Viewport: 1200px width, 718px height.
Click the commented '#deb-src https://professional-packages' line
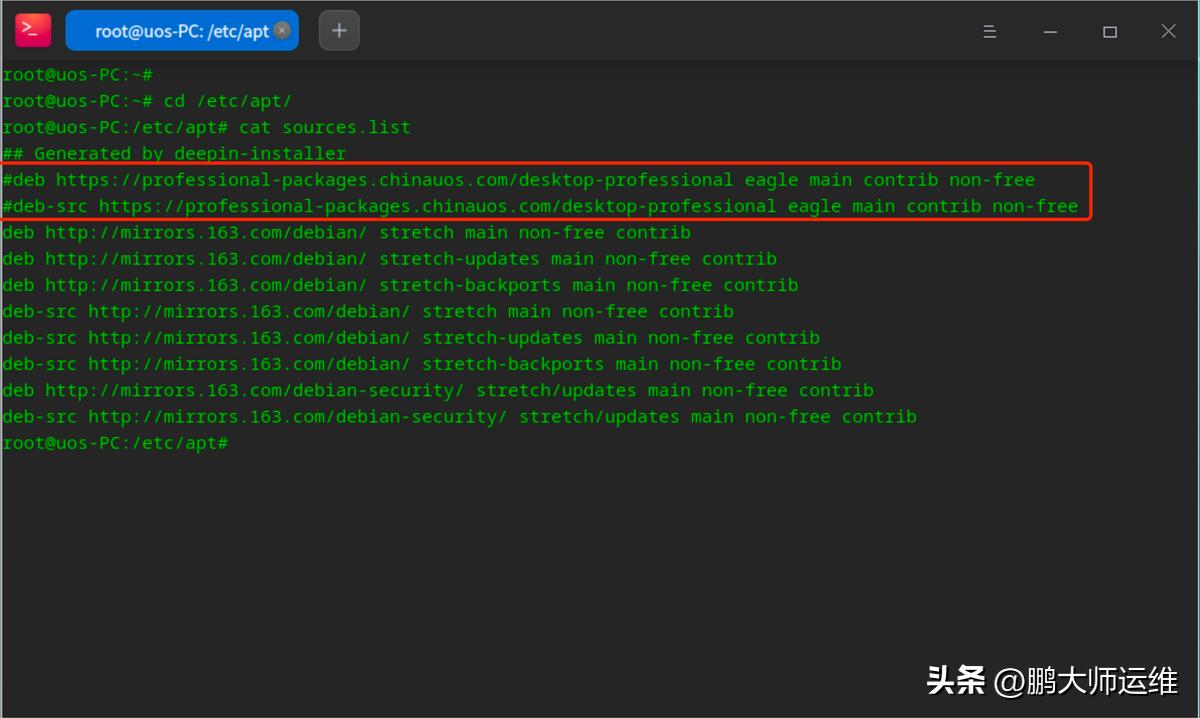(x=540, y=206)
